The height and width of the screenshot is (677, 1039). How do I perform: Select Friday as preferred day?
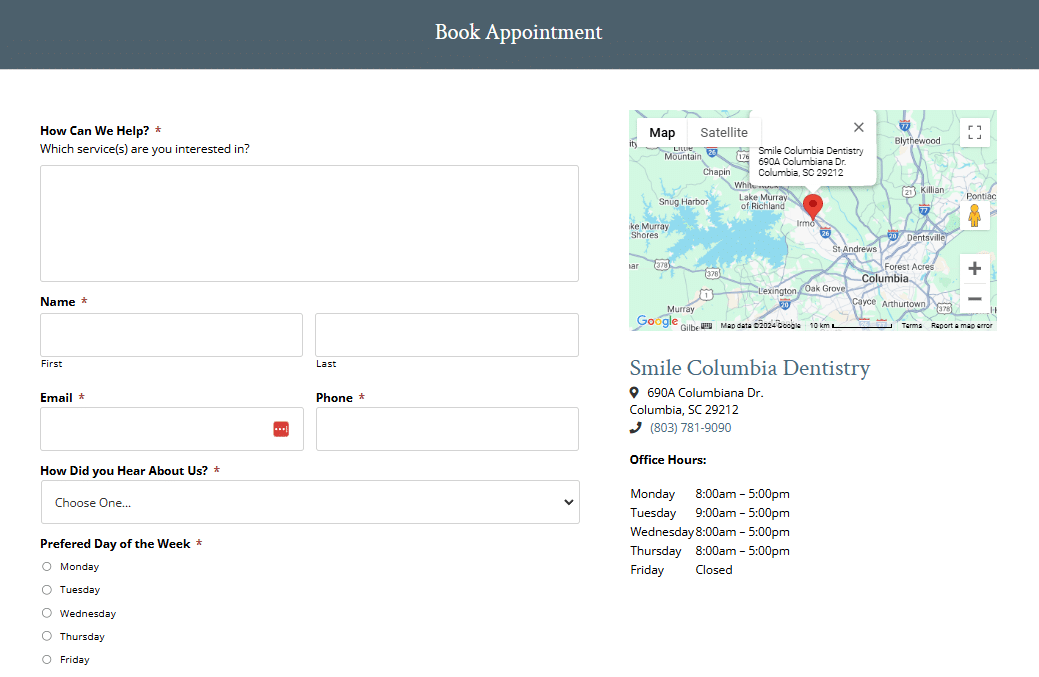(x=46, y=659)
